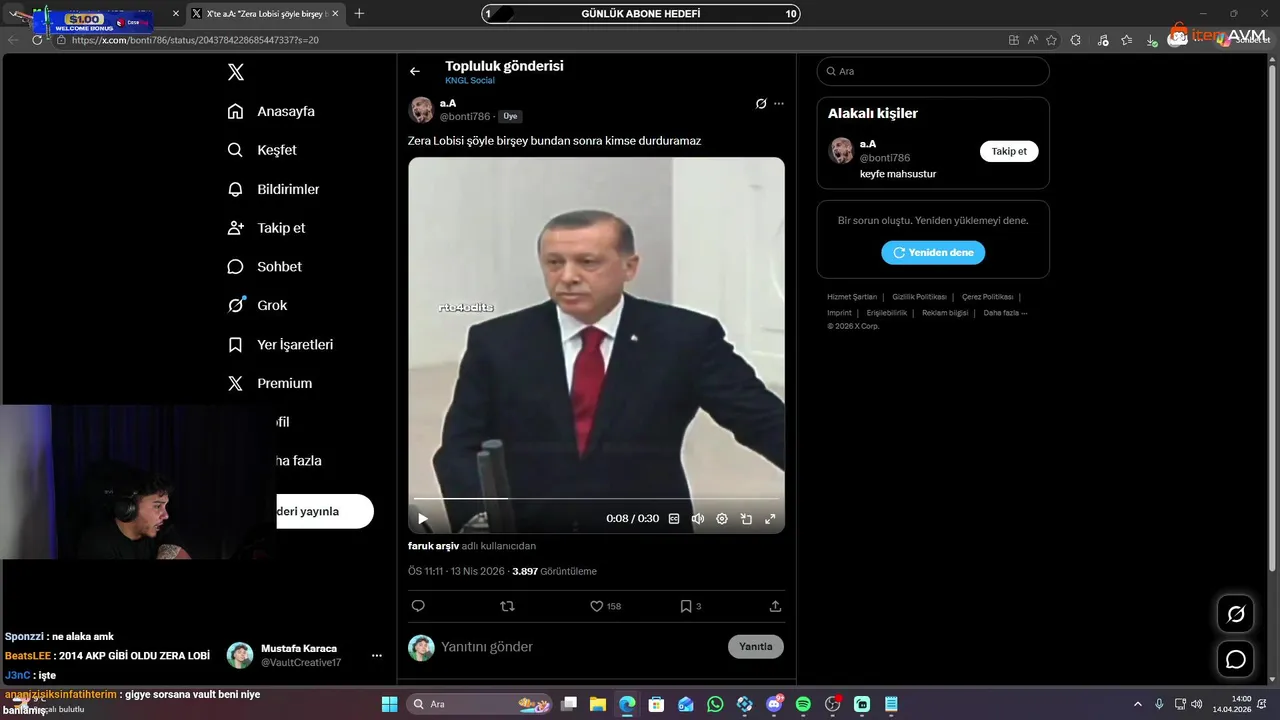Image resolution: width=1280 pixels, height=720 pixels.
Task: Toggle video captions (CC)
Action: click(x=674, y=518)
